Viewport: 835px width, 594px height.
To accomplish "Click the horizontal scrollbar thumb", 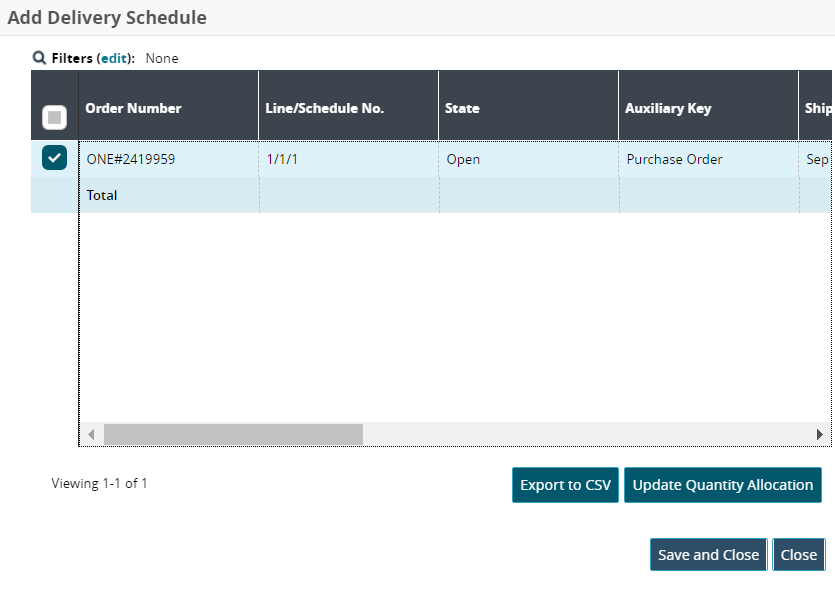I will click(x=233, y=434).
